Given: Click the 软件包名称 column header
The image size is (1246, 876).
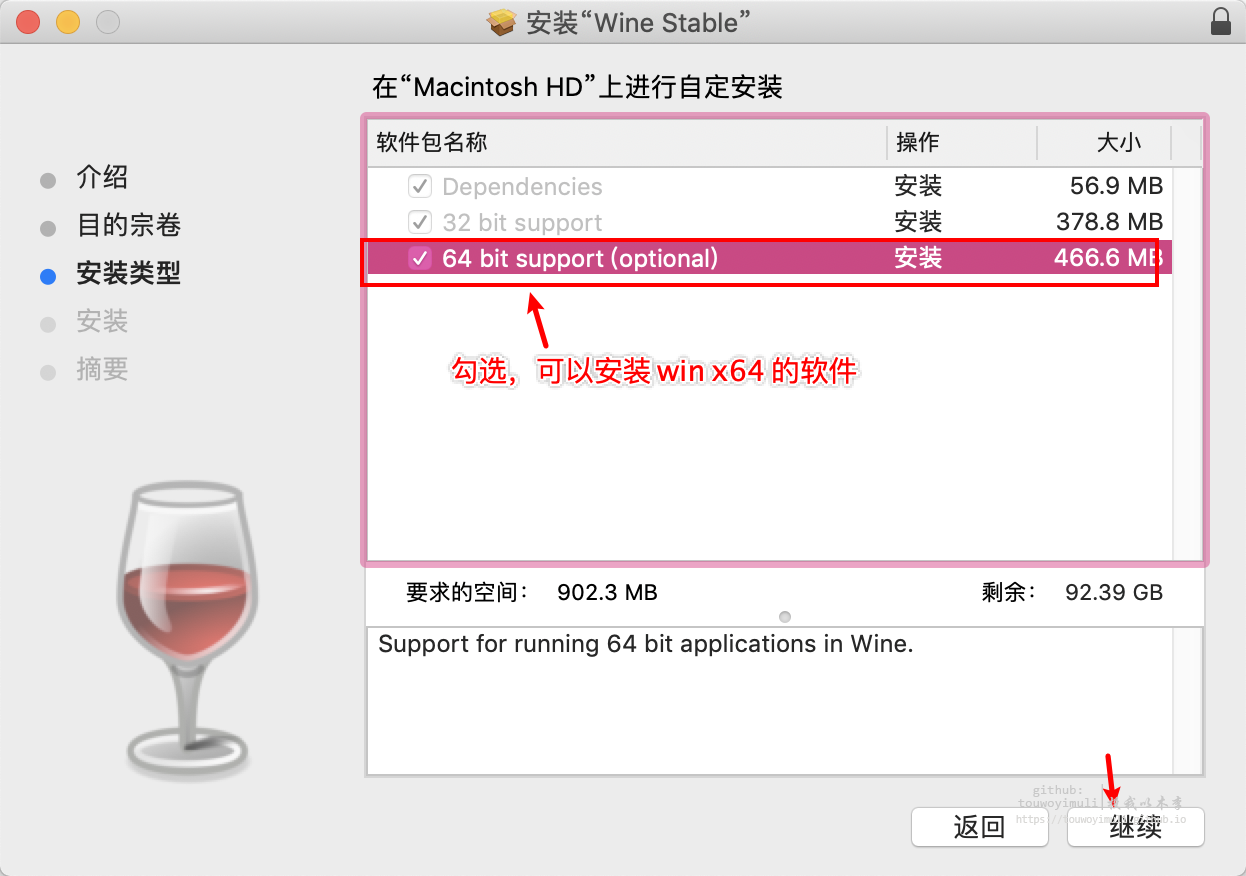Looking at the screenshot, I should [x=626, y=142].
